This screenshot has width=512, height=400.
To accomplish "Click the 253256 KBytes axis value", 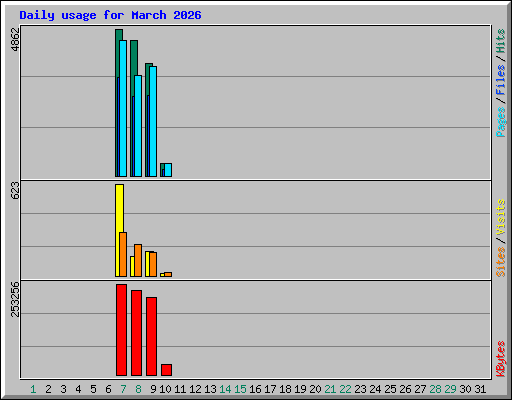I will coord(15,299).
